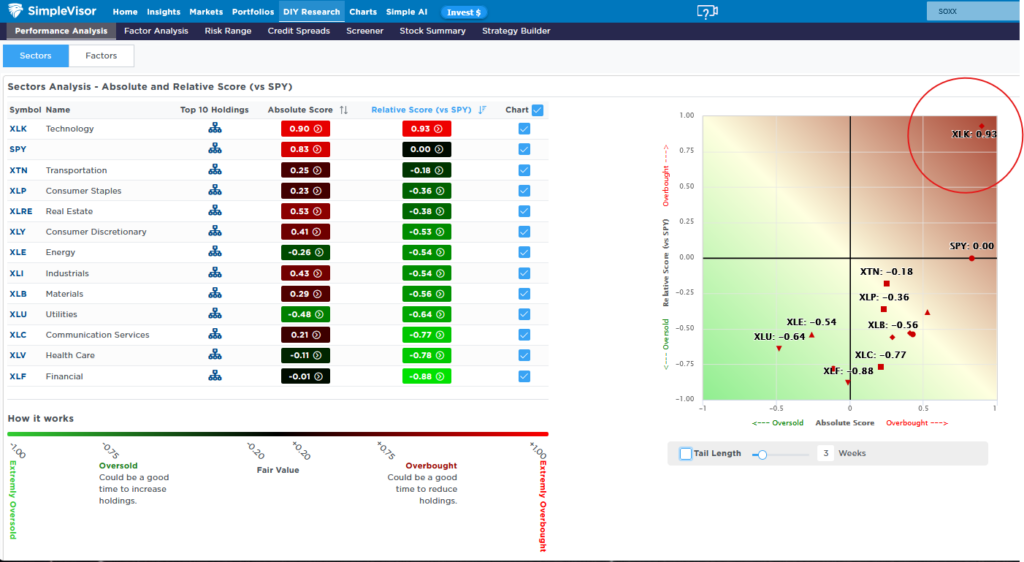
Task: Open Top 10 Holdings icon for XLV
Action: coord(215,355)
